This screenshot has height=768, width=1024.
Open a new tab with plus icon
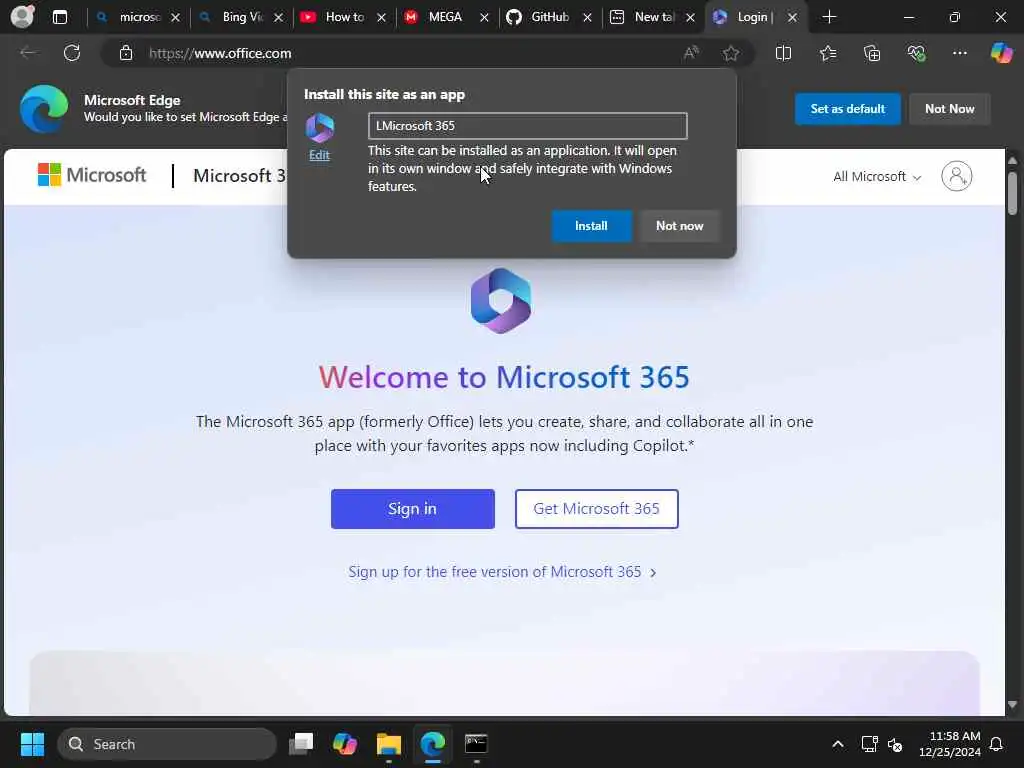[829, 17]
